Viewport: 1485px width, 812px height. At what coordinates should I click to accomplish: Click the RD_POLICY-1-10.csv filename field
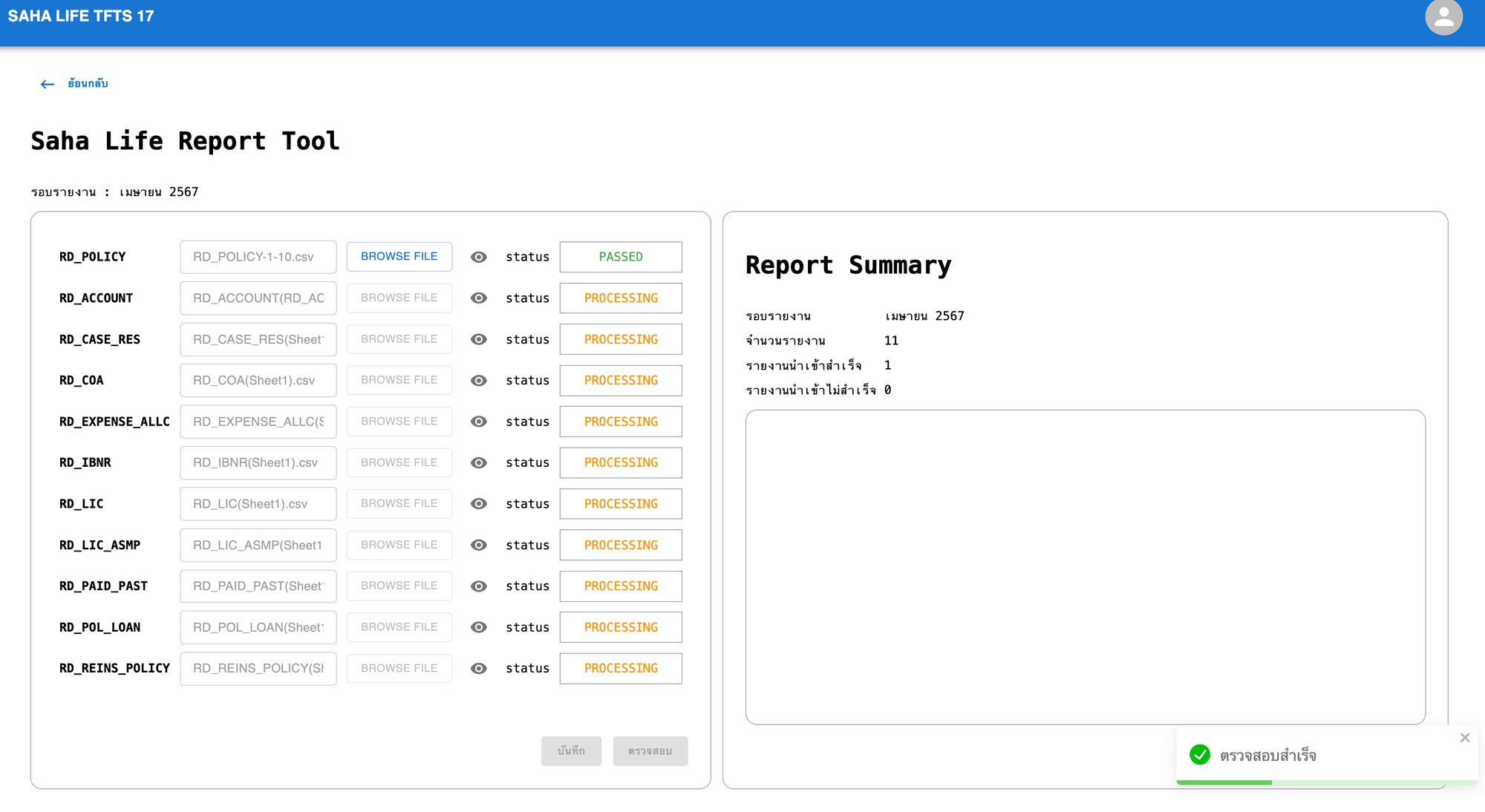pyautogui.click(x=258, y=257)
